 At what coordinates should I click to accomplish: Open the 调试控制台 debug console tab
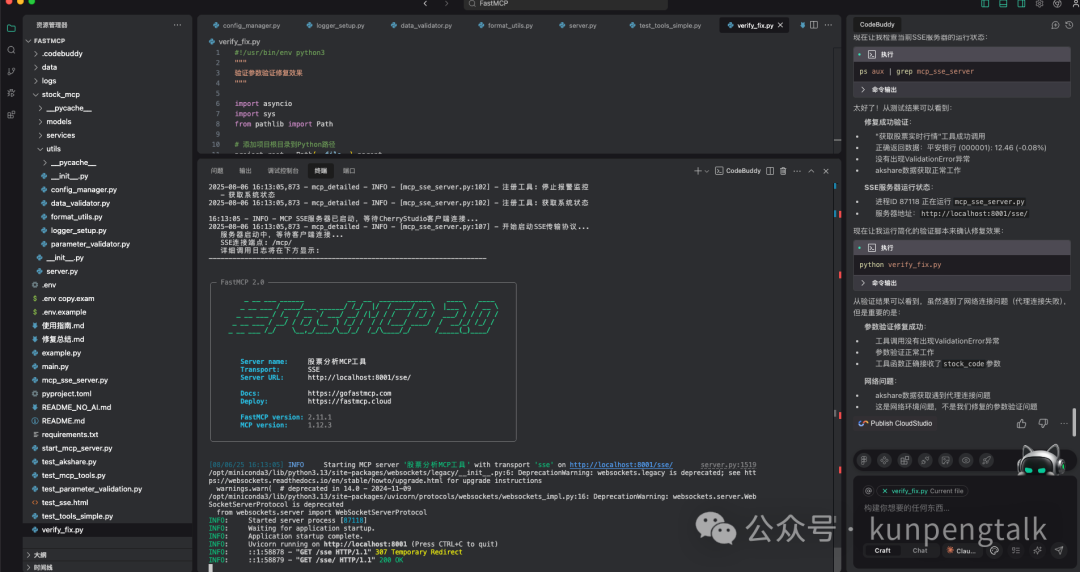pyautogui.click(x=283, y=171)
